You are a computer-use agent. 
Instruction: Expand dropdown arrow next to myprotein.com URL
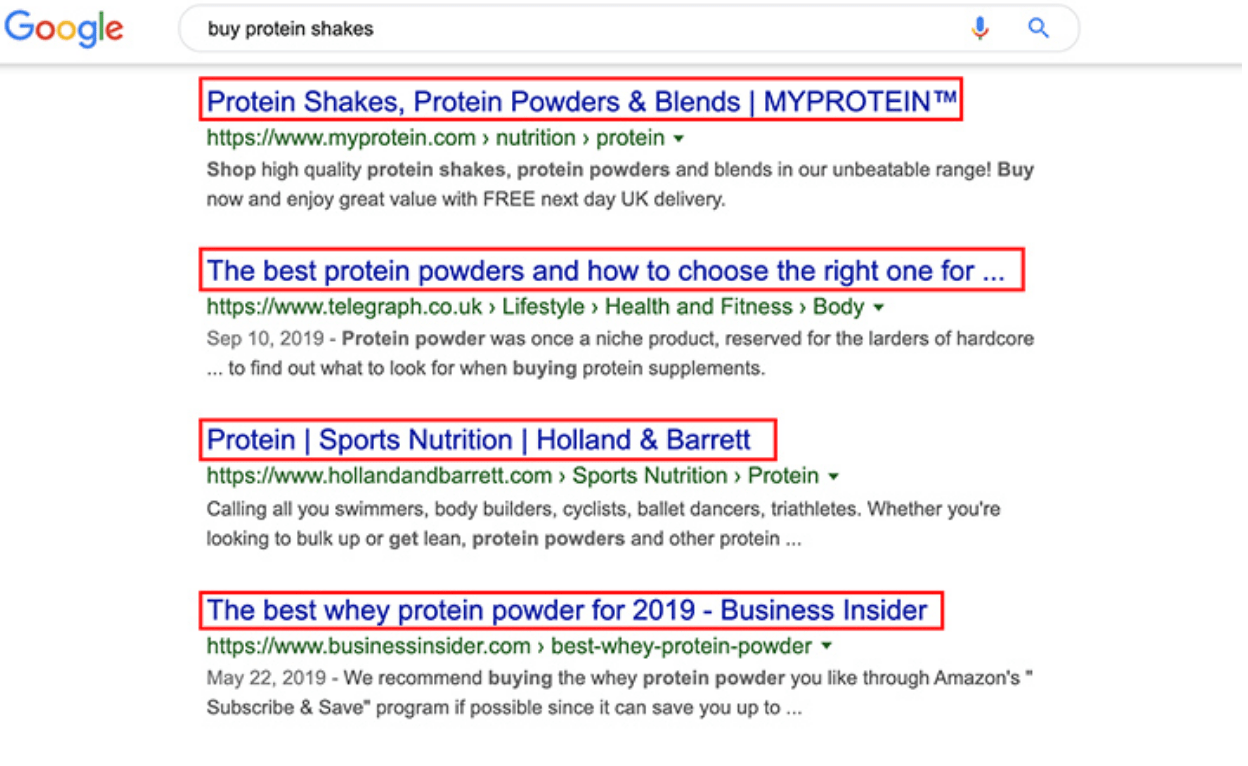(679, 139)
